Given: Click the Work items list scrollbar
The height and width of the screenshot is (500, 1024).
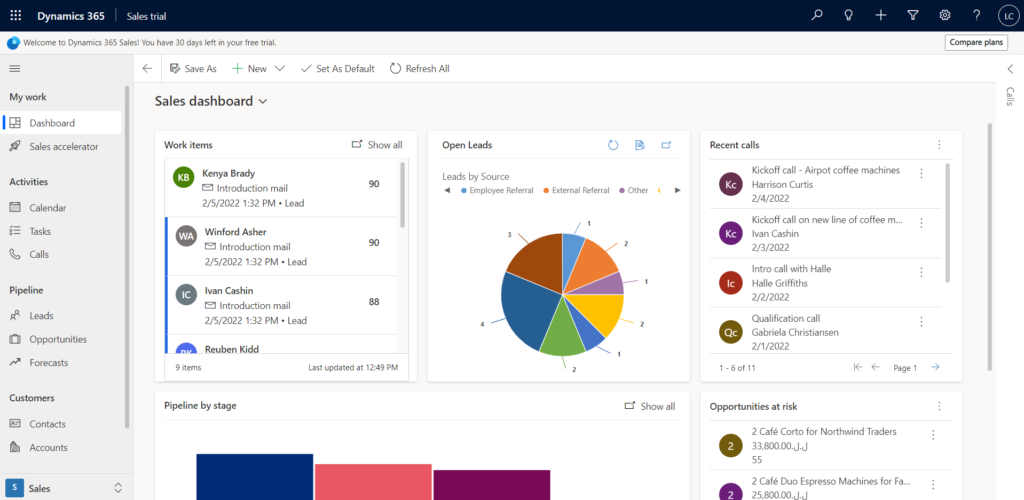Looking at the screenshot, I should [402, 196].
